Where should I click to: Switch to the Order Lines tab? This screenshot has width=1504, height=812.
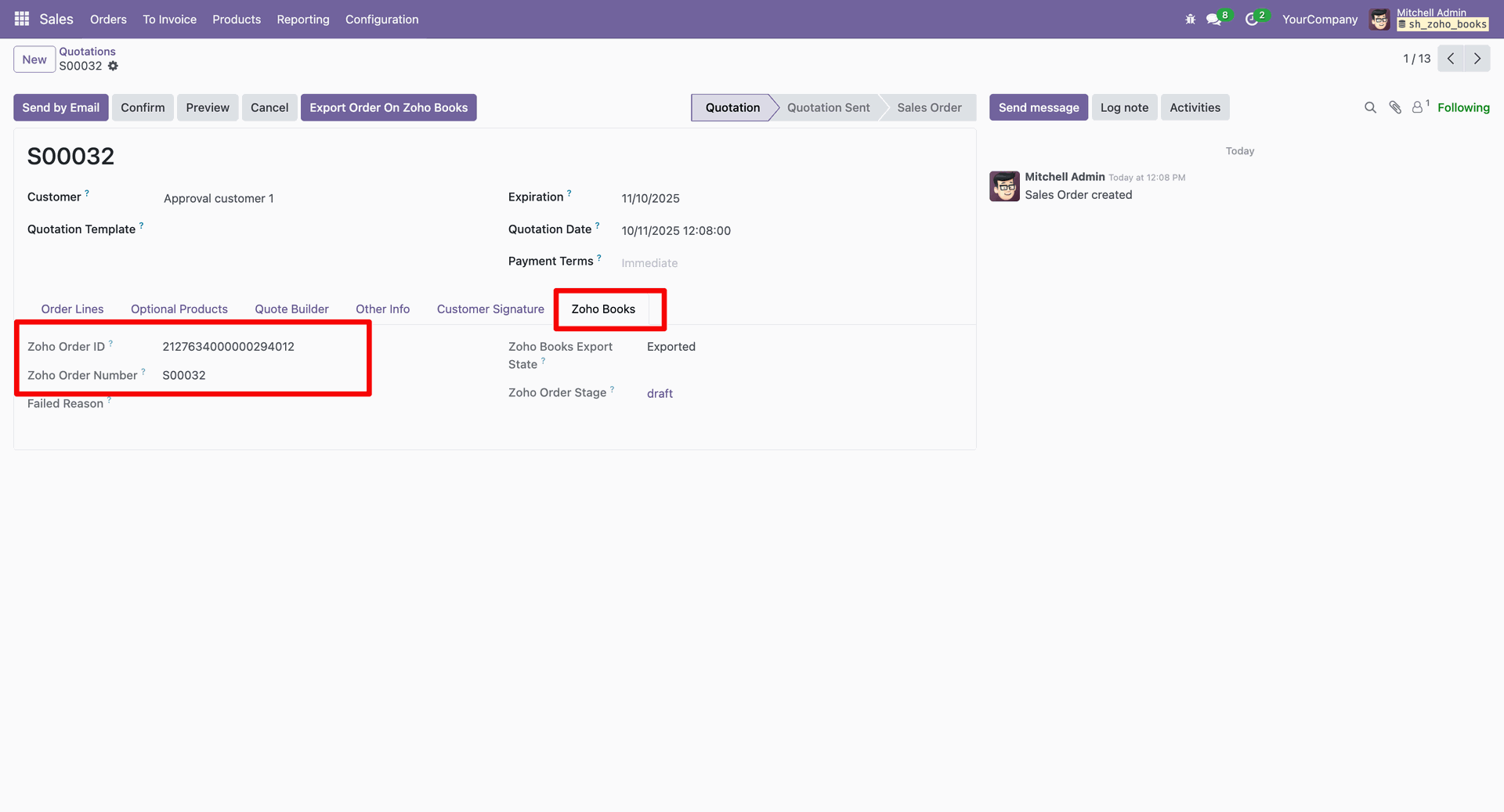(72, 309)
